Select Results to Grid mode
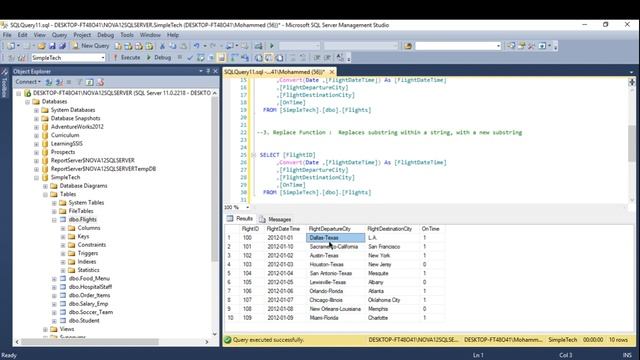The image size is (640, 360). [x=269, y=58]
